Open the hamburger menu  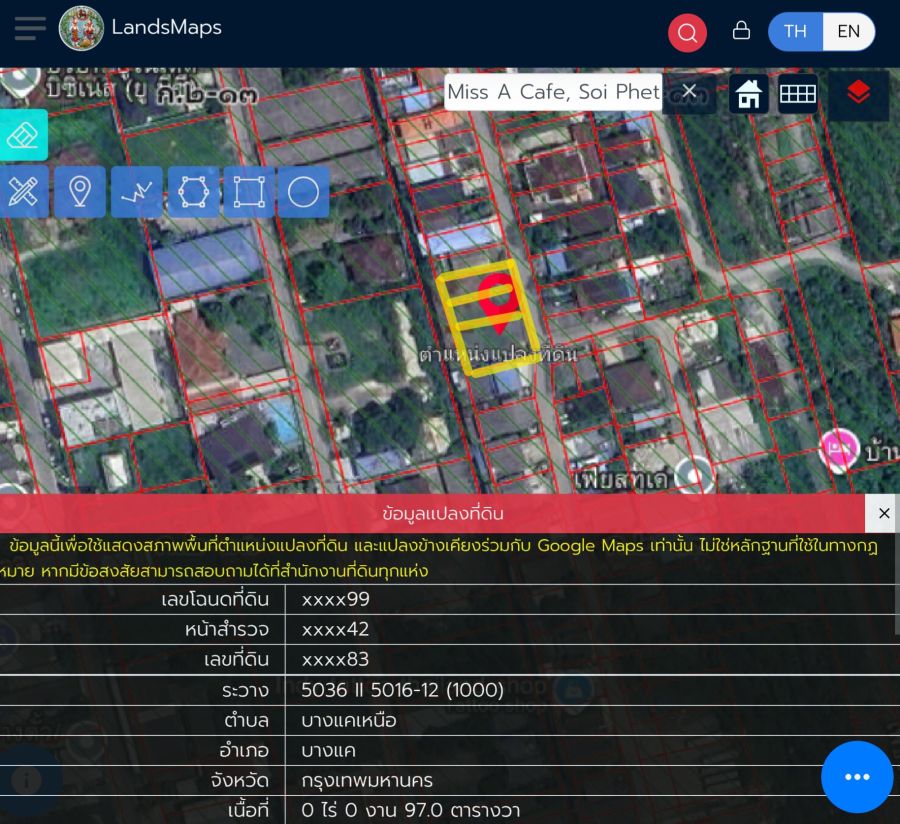[30, 29]
